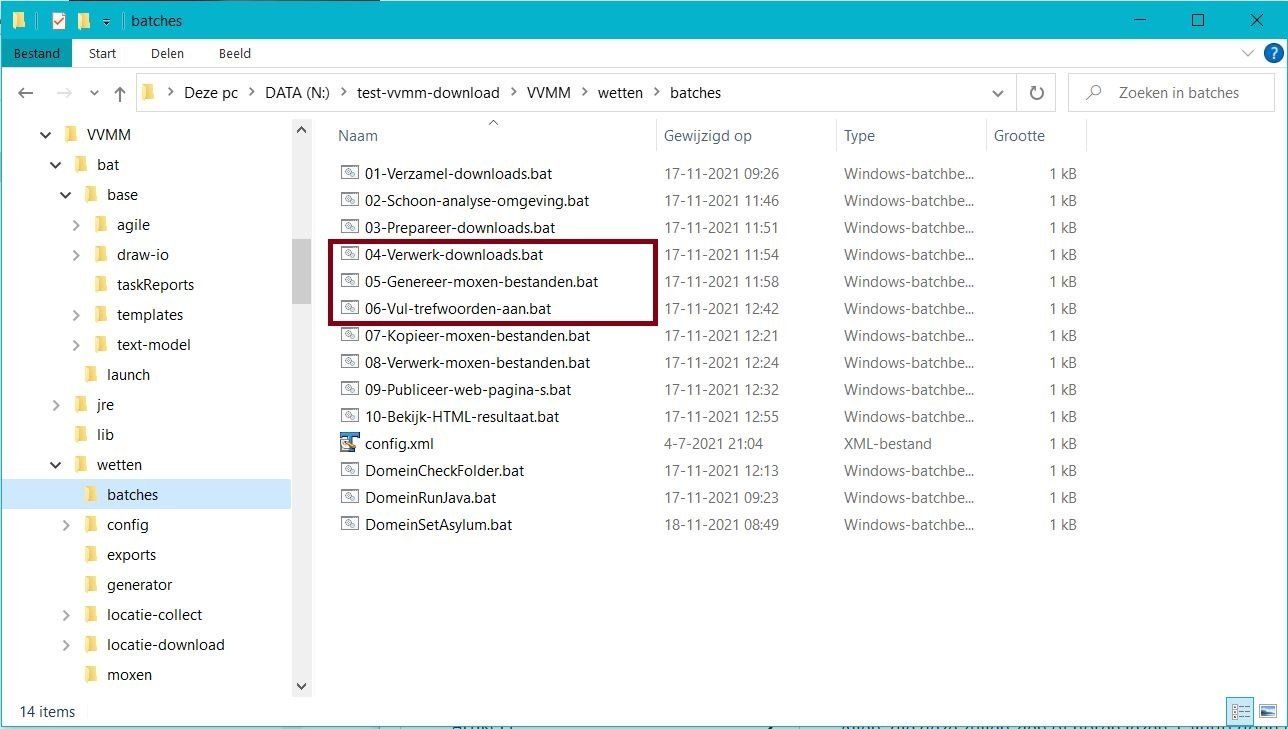Click the search magnifier icon

1093,93
